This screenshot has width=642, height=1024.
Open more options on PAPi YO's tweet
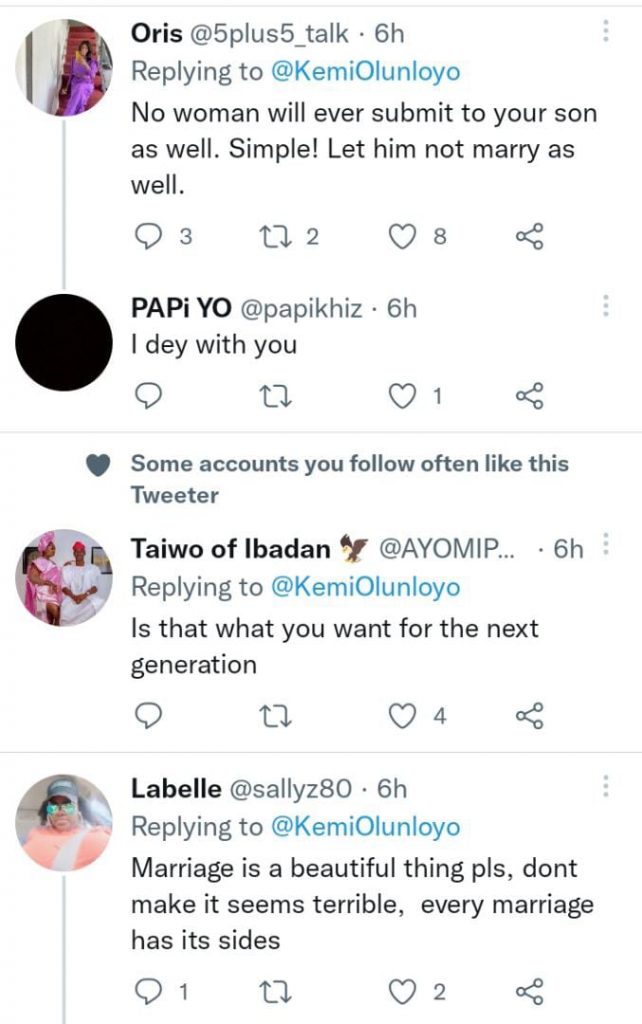pyautogui.click(x=606, y=307)
